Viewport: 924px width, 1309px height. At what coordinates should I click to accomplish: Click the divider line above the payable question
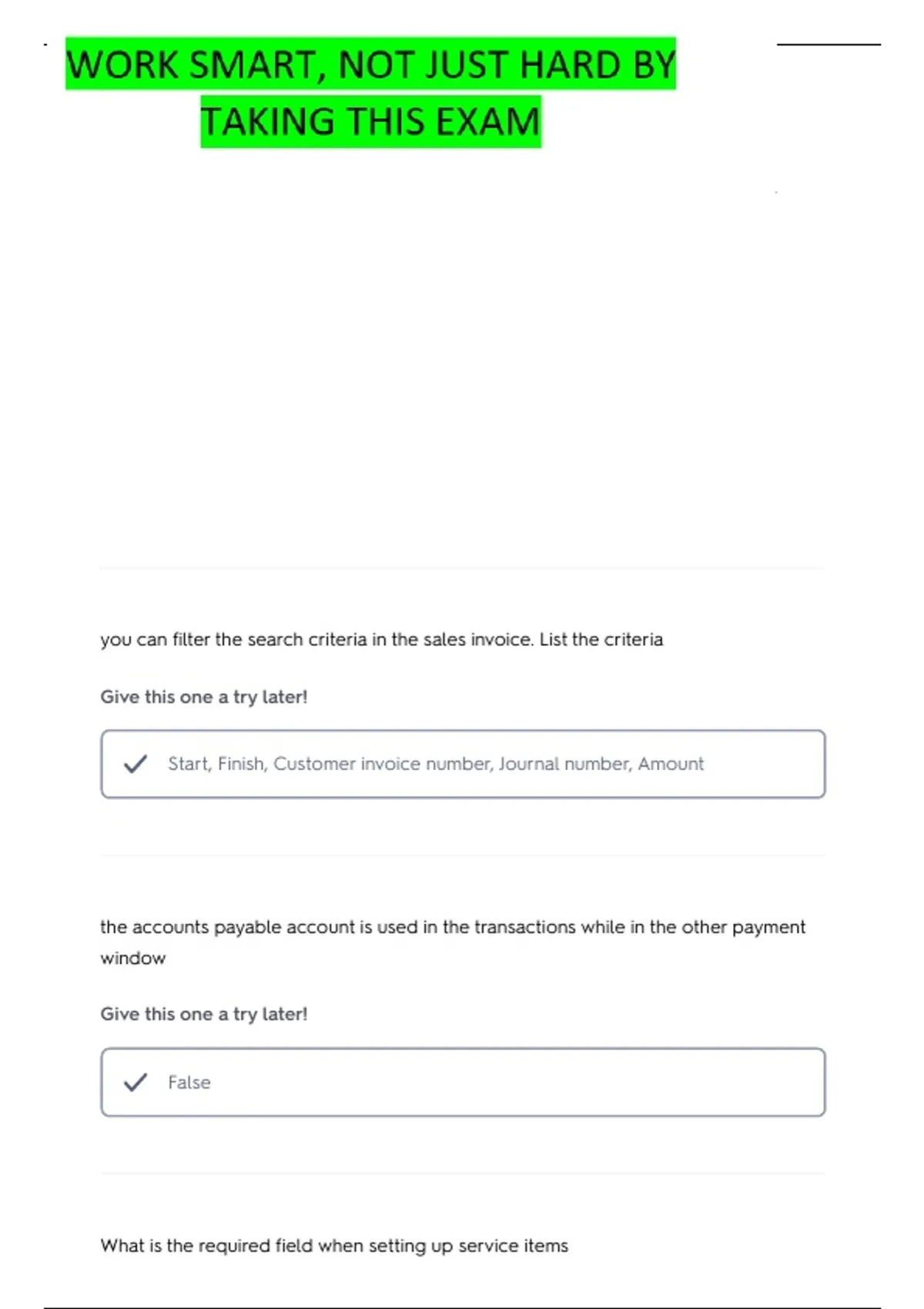click(463, 855)
